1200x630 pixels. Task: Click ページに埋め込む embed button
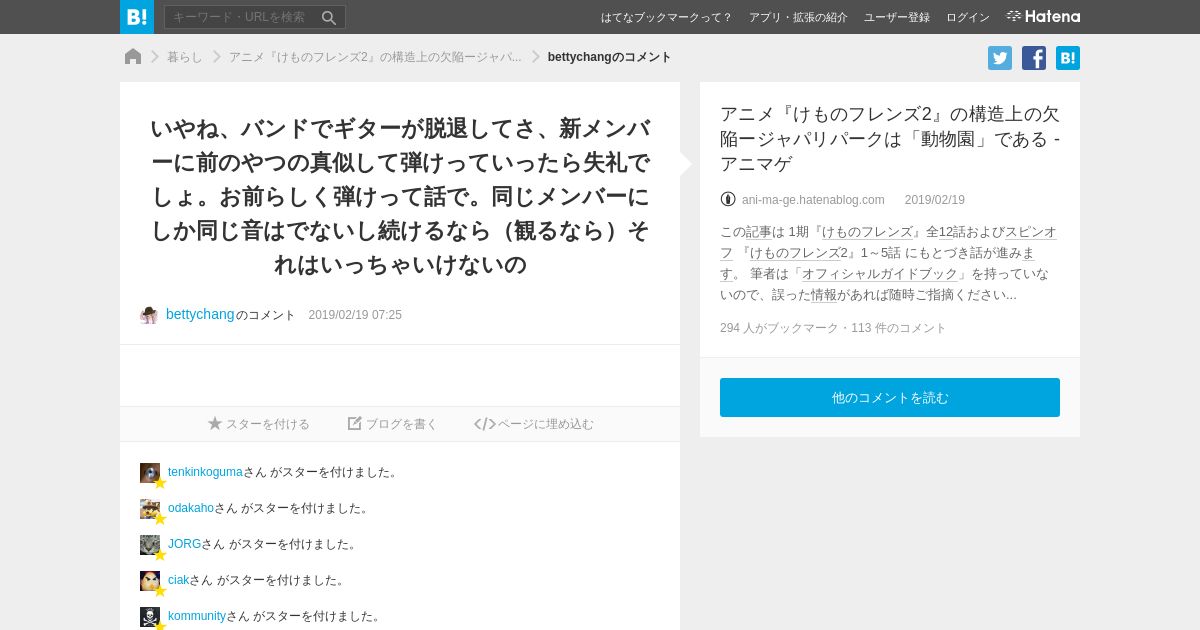tap(534, 424)
